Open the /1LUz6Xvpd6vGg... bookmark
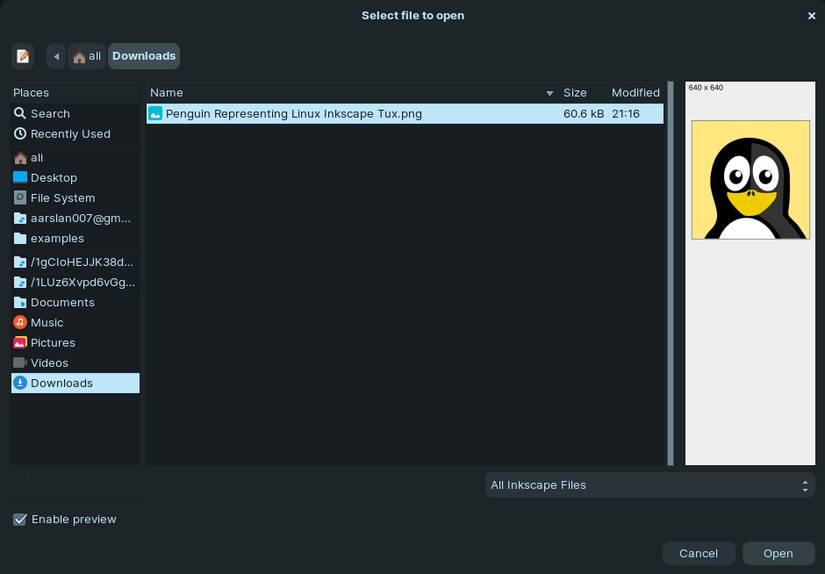The height and width of the screenshot is (574, 825). [75, 282]
